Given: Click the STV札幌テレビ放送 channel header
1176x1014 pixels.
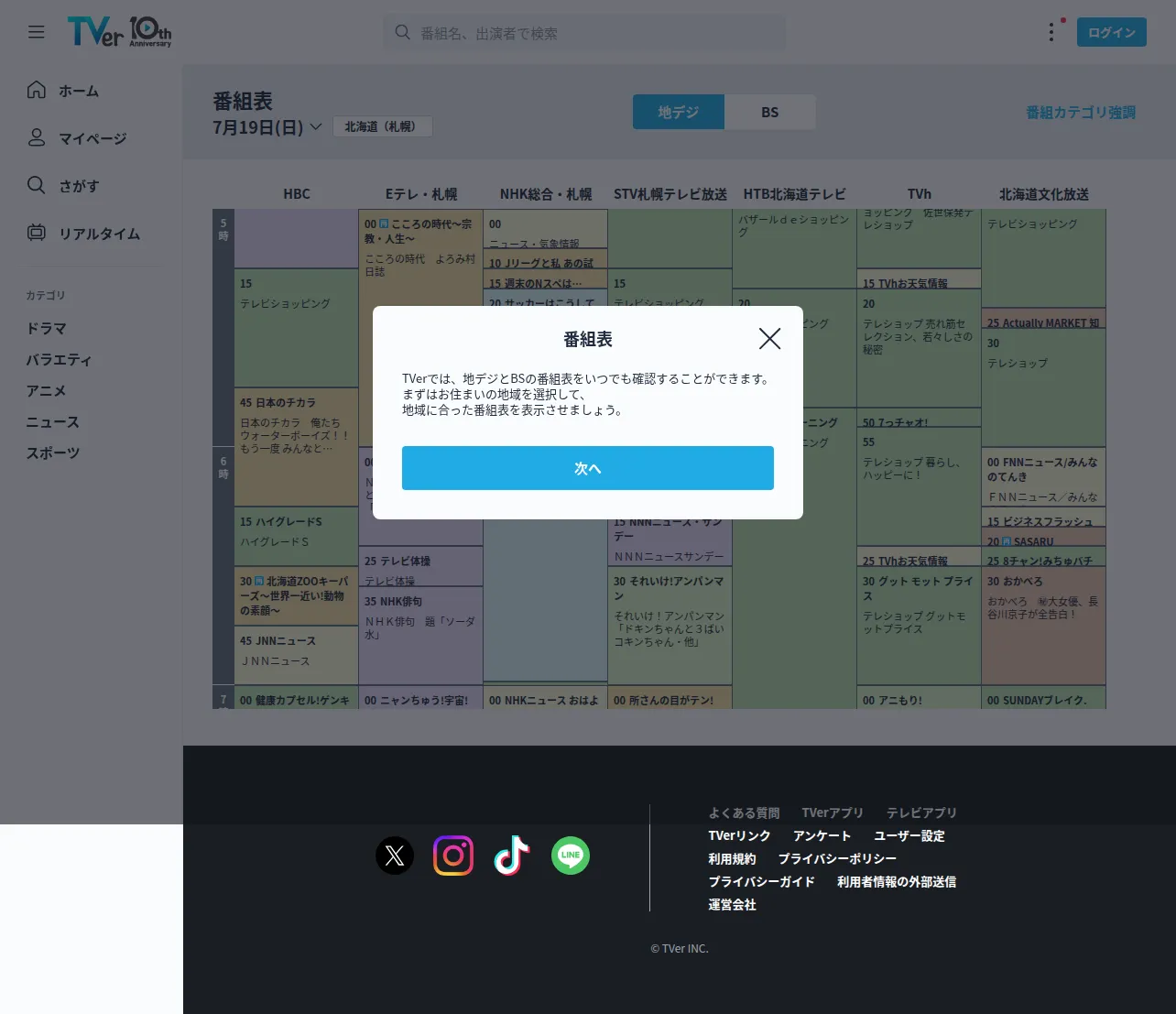Looking at the screenshot, I should click(x=670, y=194).
